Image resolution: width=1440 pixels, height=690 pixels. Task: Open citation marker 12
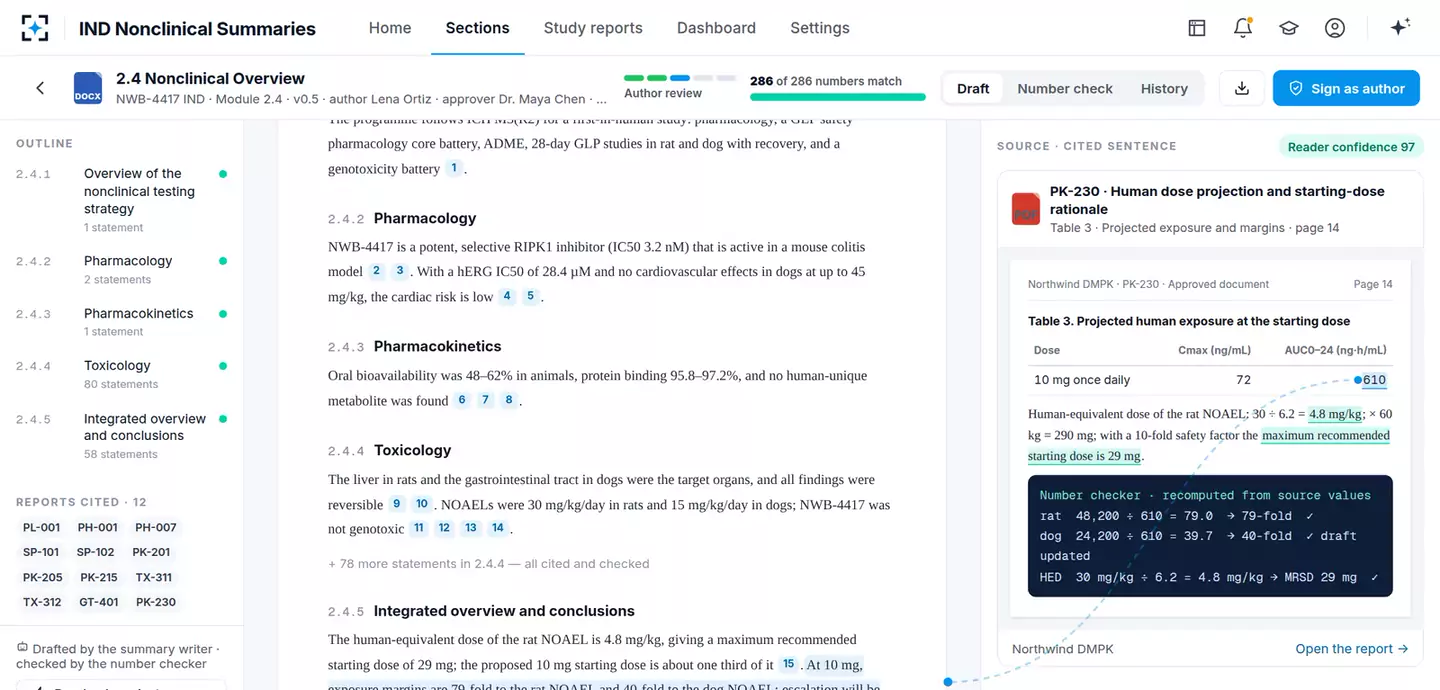445,528
